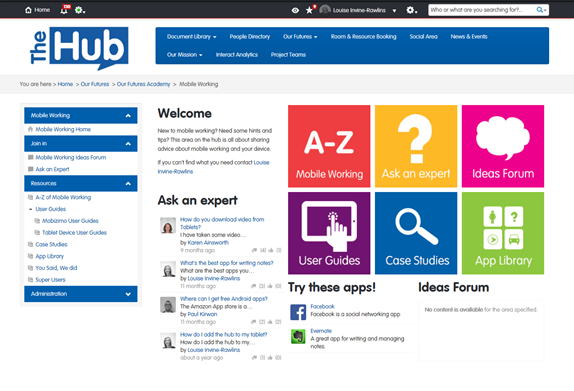Click the Facebook app title link
The width and height of the screenshot is (574, 391).
(322, 306)
